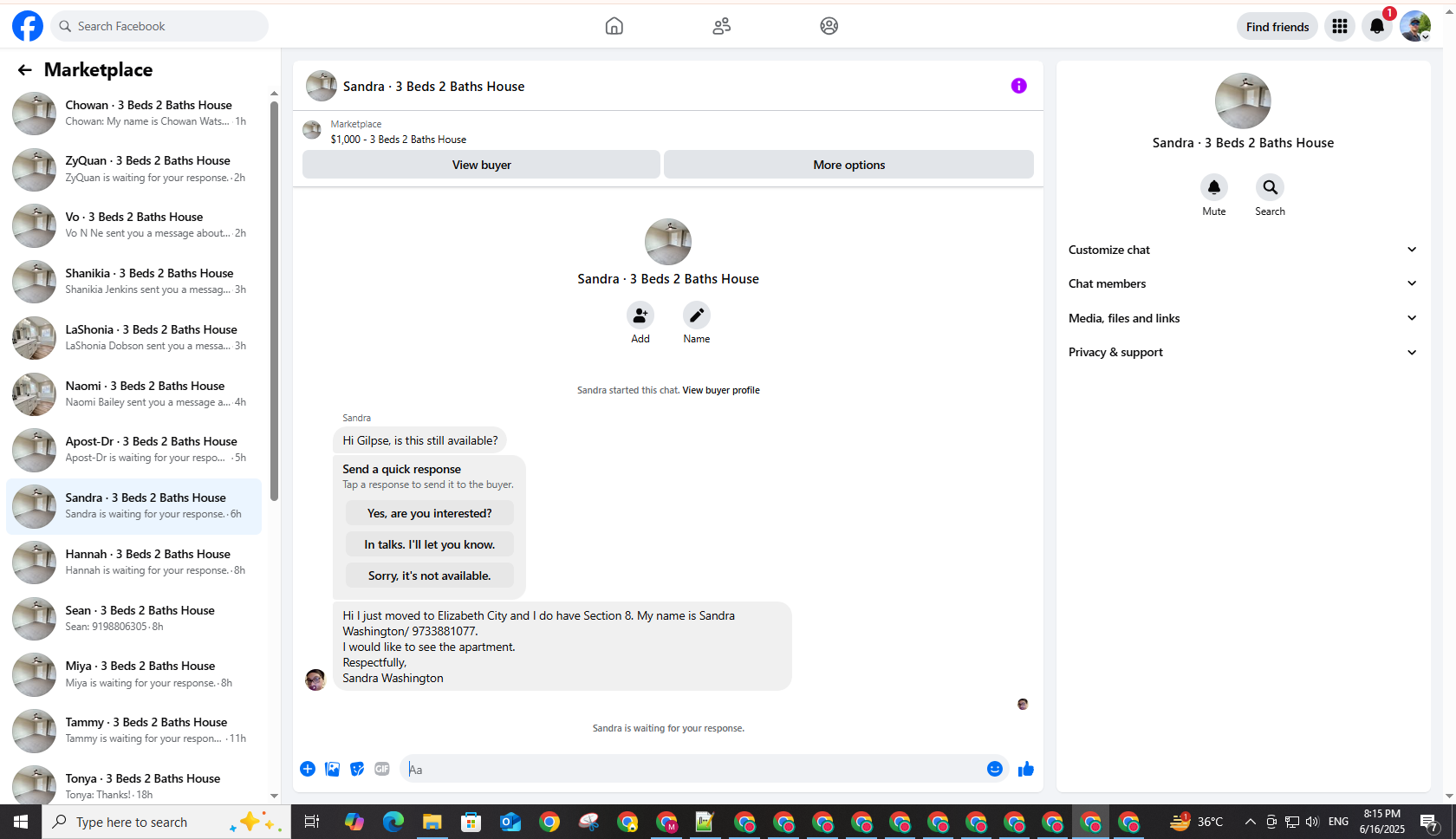Open account profile picture menu

1415,26
